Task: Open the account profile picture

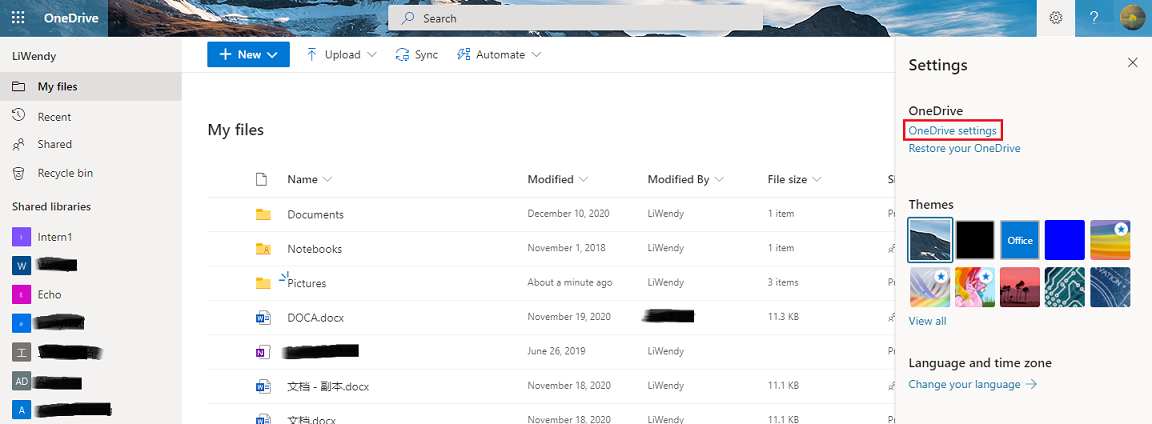Action: coord(1131,18)
